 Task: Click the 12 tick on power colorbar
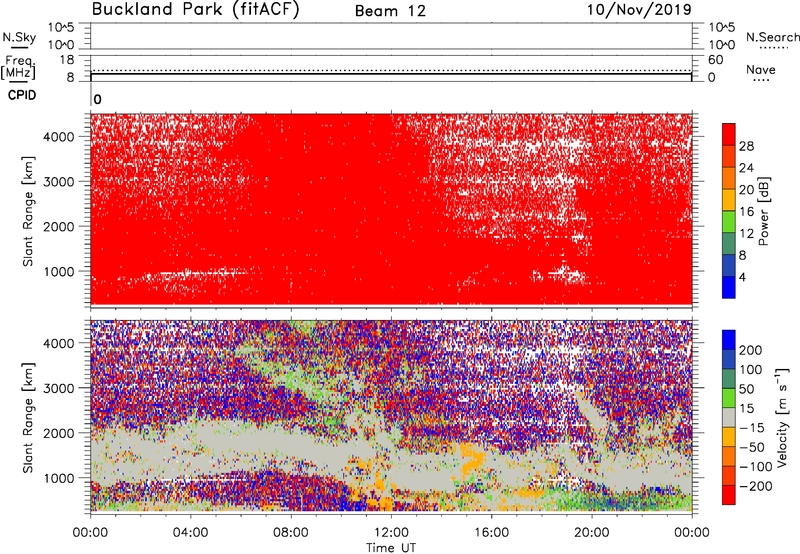746,233
